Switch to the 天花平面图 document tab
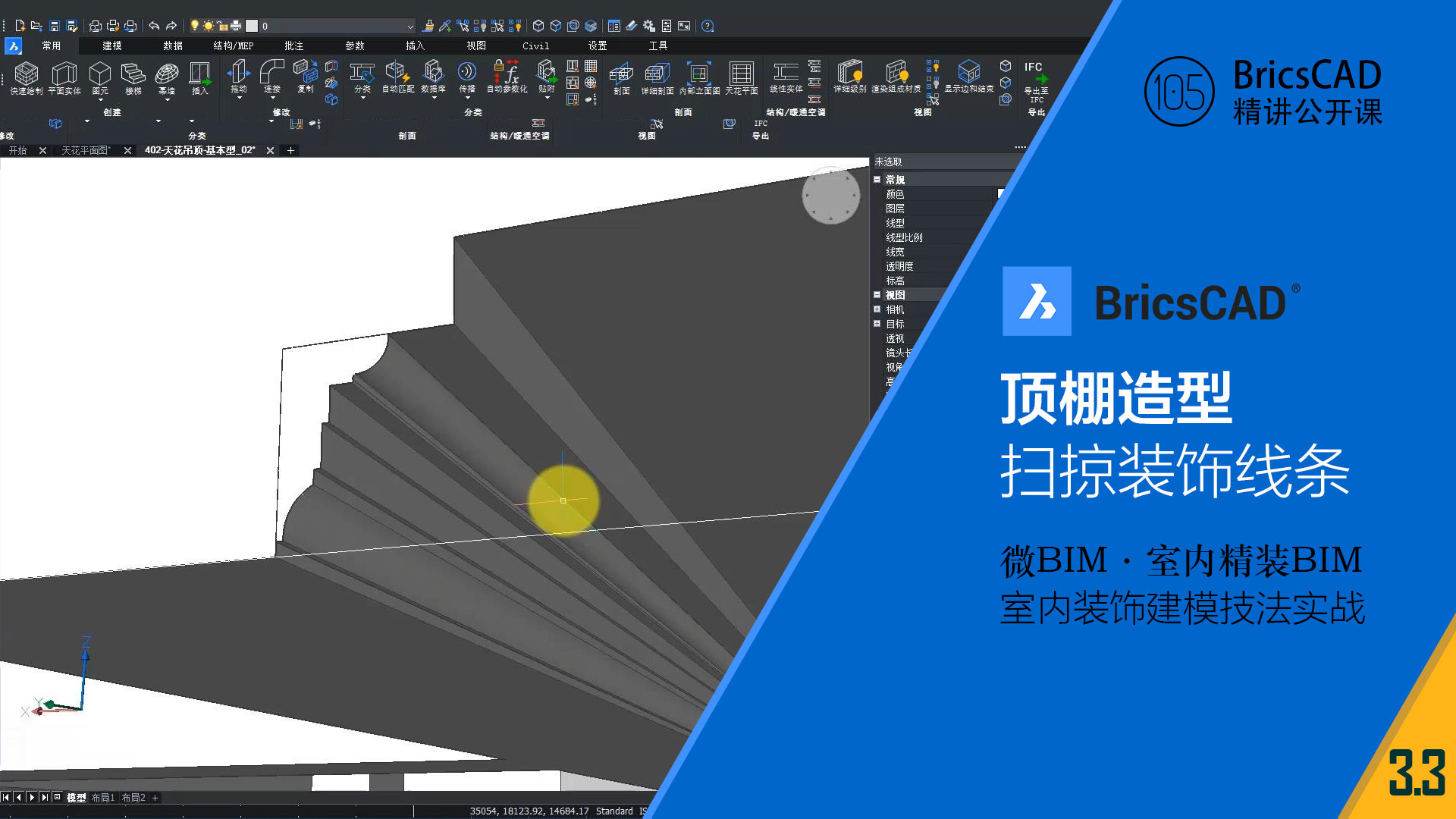Viewport: 1456px width, 819px height. [85, 150]
